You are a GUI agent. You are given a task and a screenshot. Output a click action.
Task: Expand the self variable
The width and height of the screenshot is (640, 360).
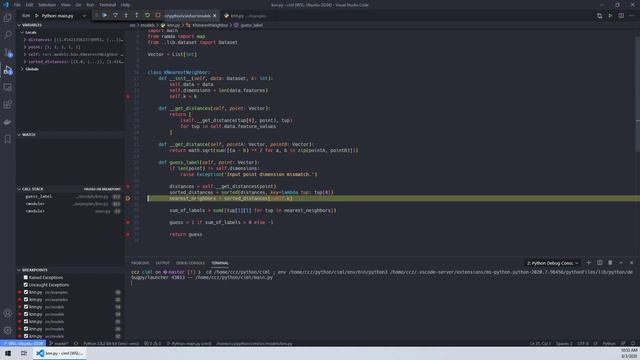coord(25,54)
